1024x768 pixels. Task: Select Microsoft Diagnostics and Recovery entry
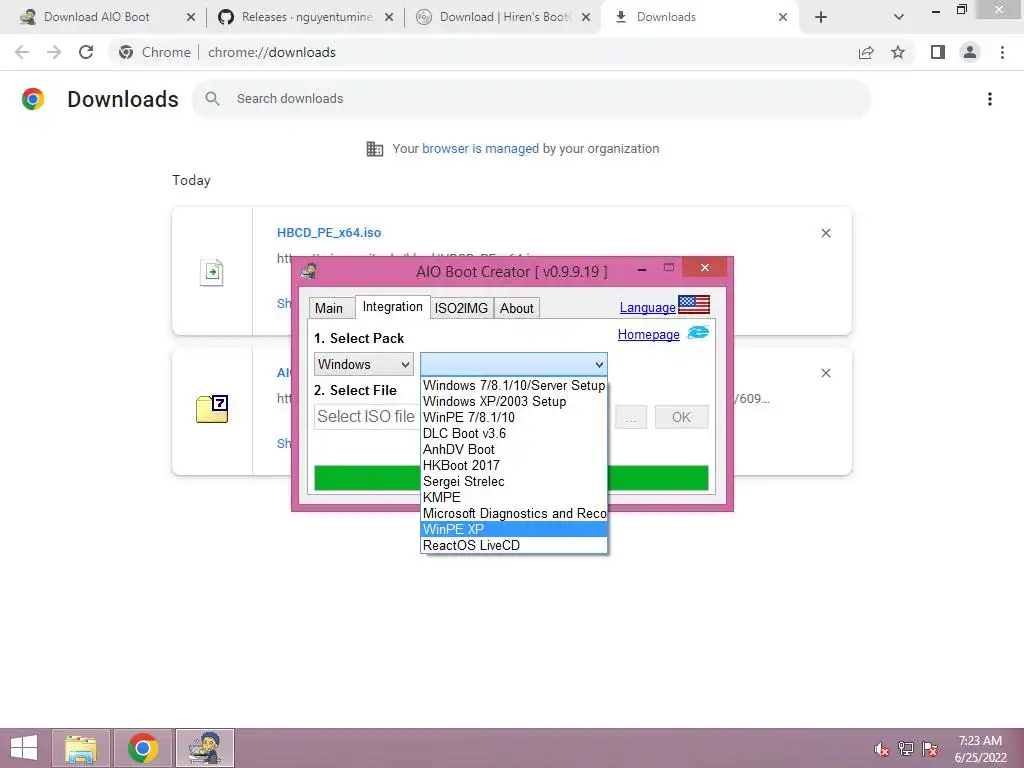pyautogui.click(x=514, y=513)
